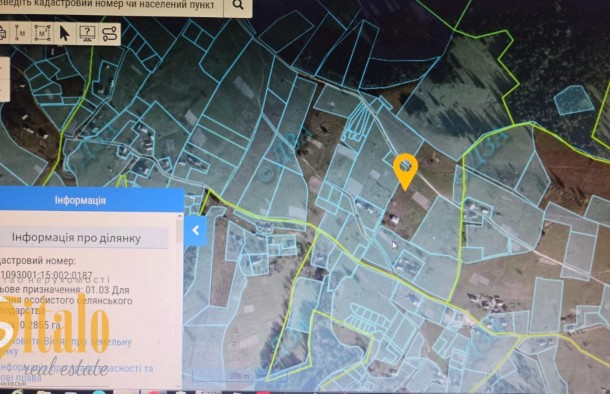610x394 pixels.
Task: Select the distance measurement tool (м)
Action: tap(21, 33)
